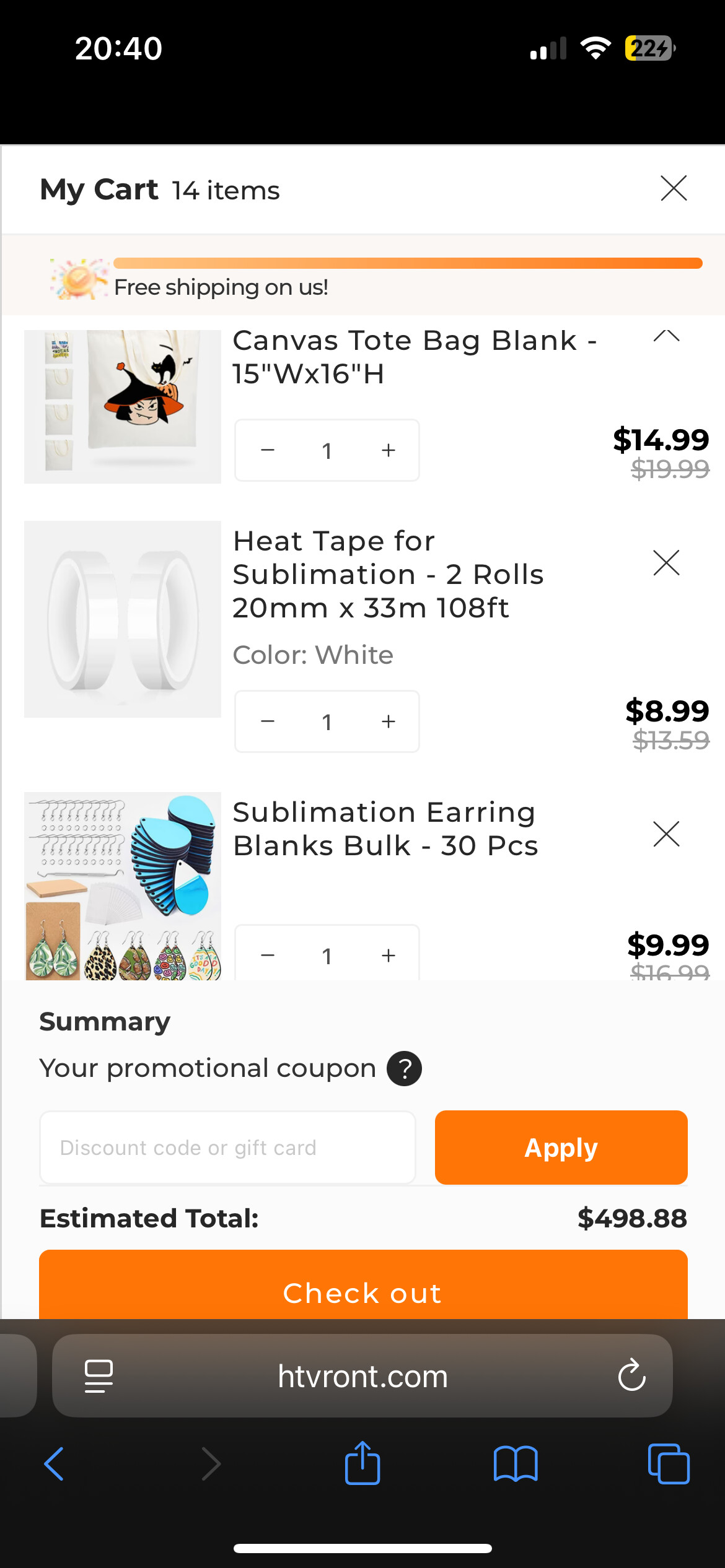Remove Sublimation Earring Blanks from cart
Viewport: 725px width, 1568px height.
tap(666, 834)
